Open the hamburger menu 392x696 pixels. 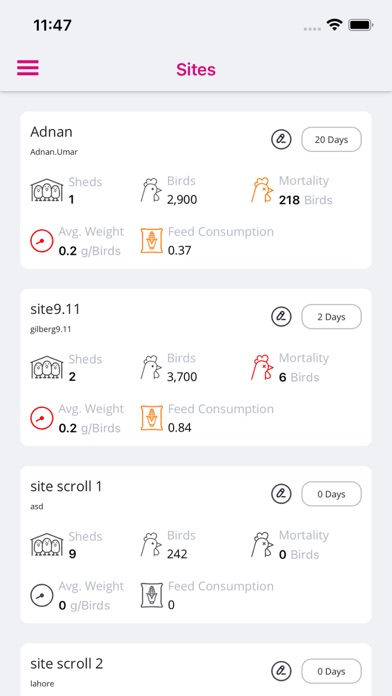(28, 68)
